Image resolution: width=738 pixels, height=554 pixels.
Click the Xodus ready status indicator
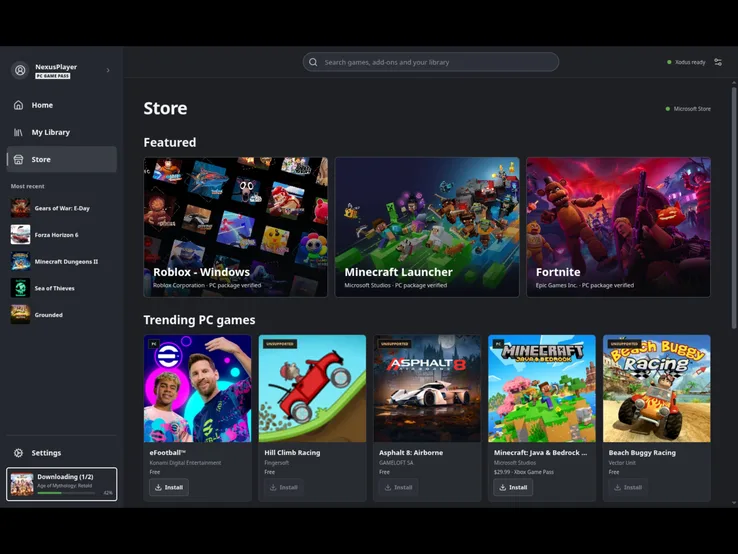tap(686, 62)
